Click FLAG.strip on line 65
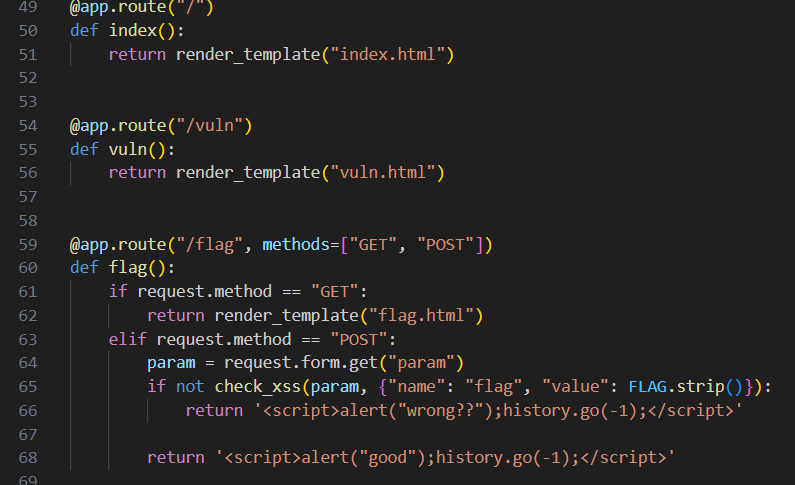 tap(677, 387)
